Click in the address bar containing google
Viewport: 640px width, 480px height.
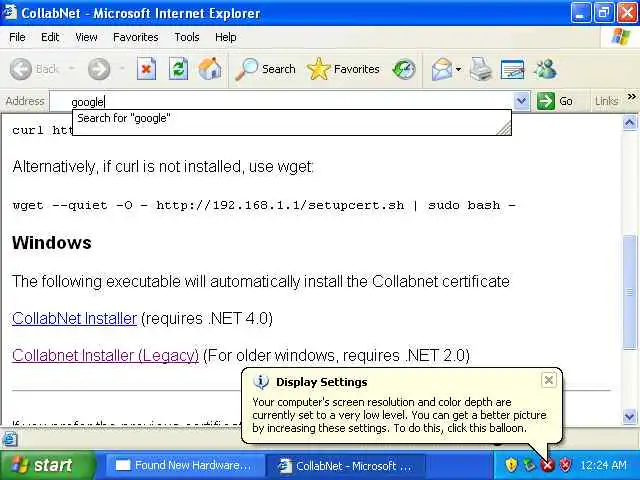[282, 101]
